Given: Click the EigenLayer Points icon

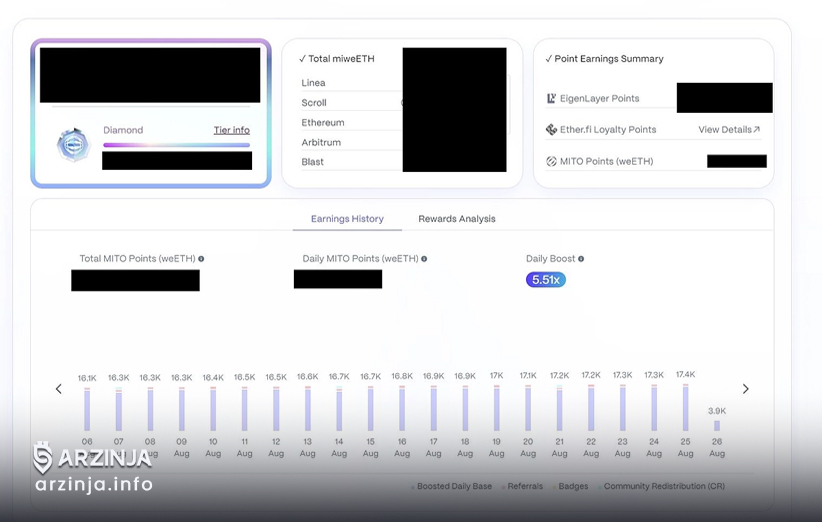Looking at the screenshot, I should 551,98.
